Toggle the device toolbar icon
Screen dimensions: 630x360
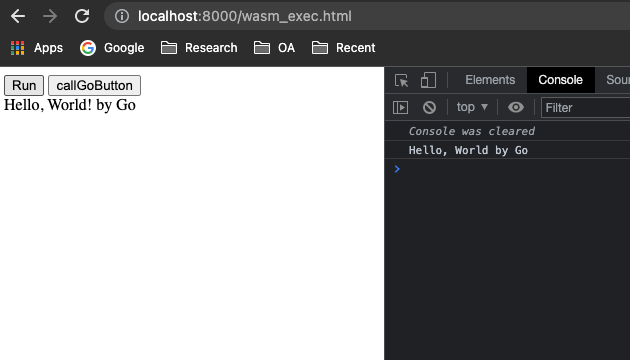tap(428, 80)
